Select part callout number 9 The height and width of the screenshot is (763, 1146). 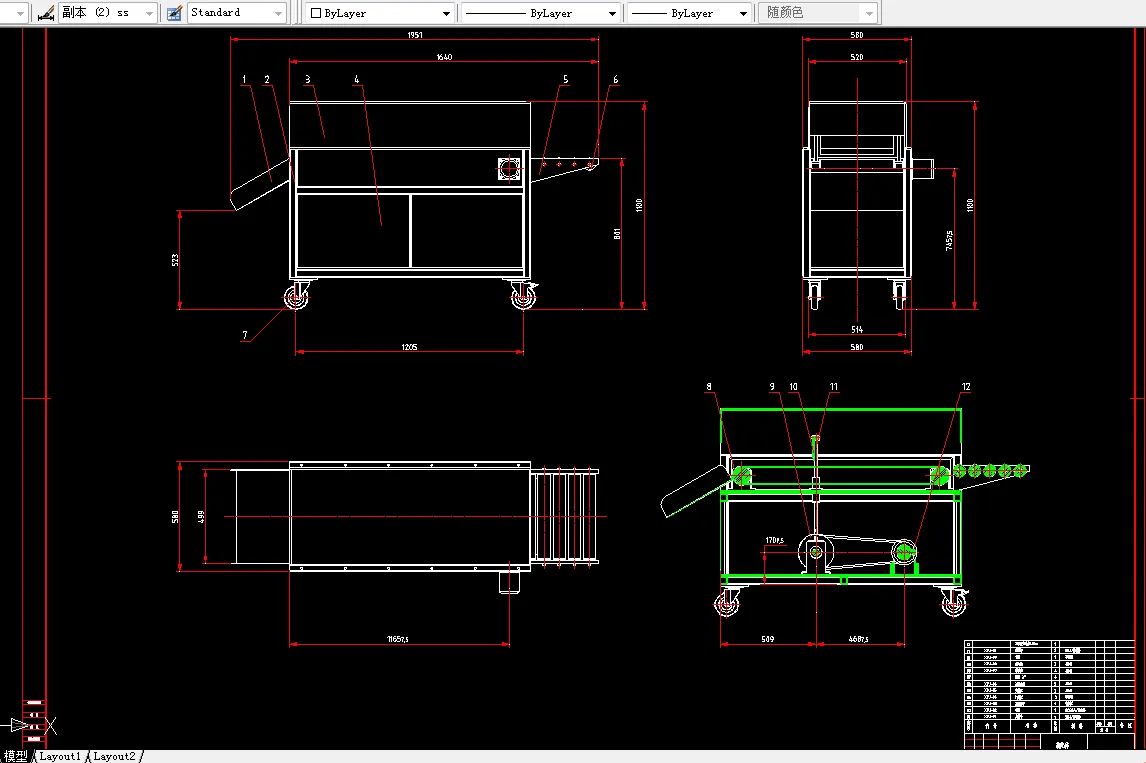click(772, 387)
